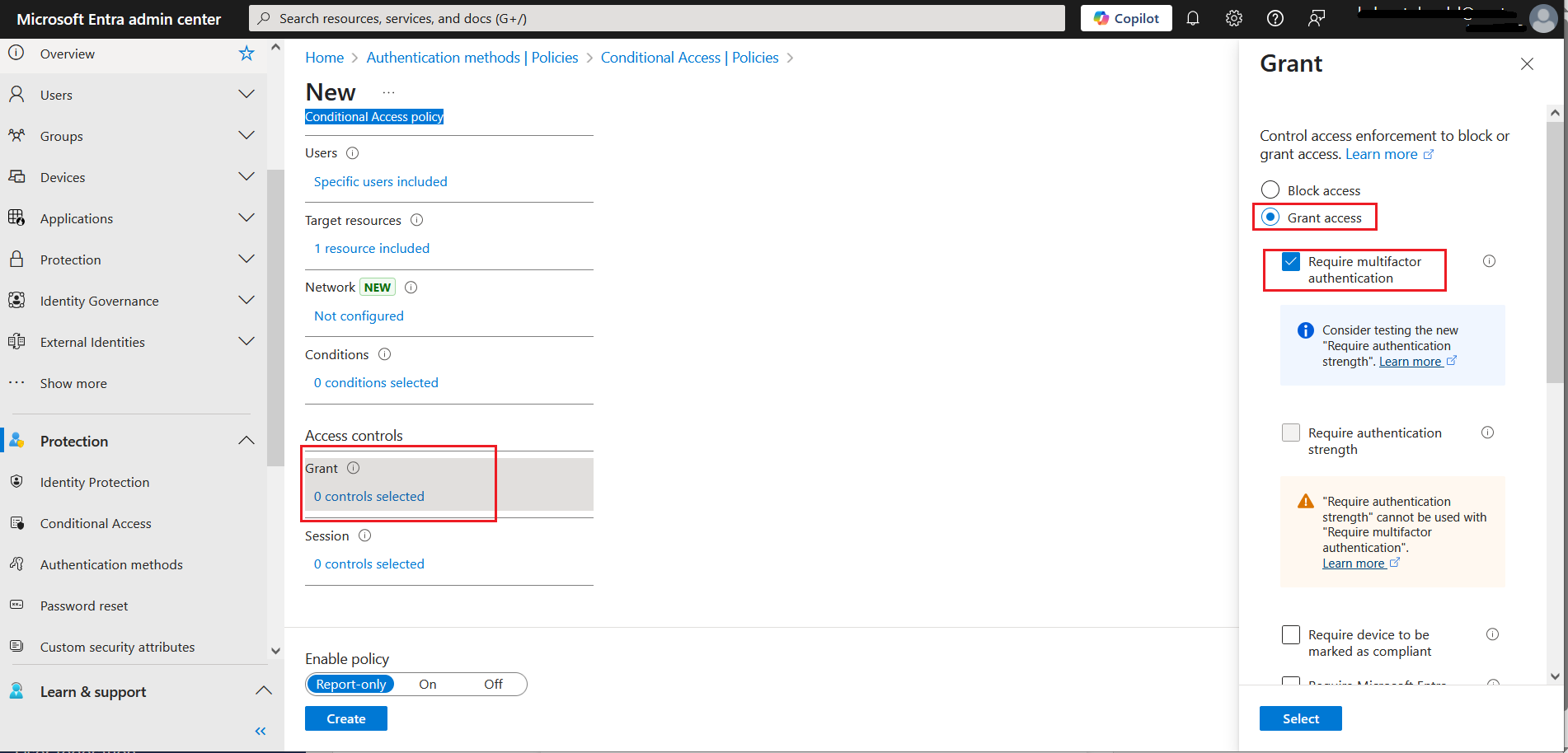Click info icon beside Require multifactor authentication
The width and height of the screenshot is (1568, 753).
click(1489, 261)
